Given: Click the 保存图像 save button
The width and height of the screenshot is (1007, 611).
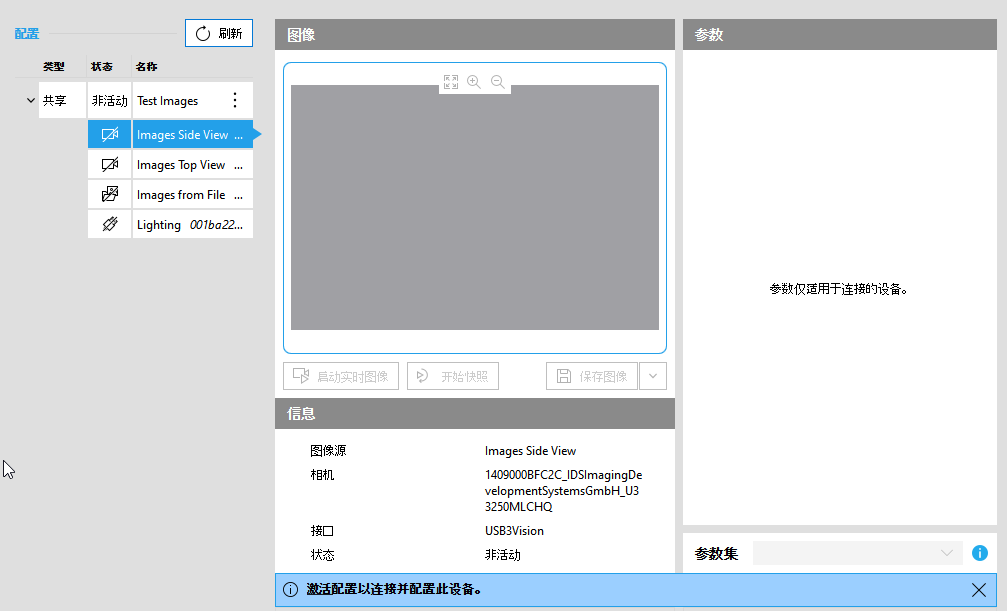Looking at the screenshot, I should tap(592, 376).
